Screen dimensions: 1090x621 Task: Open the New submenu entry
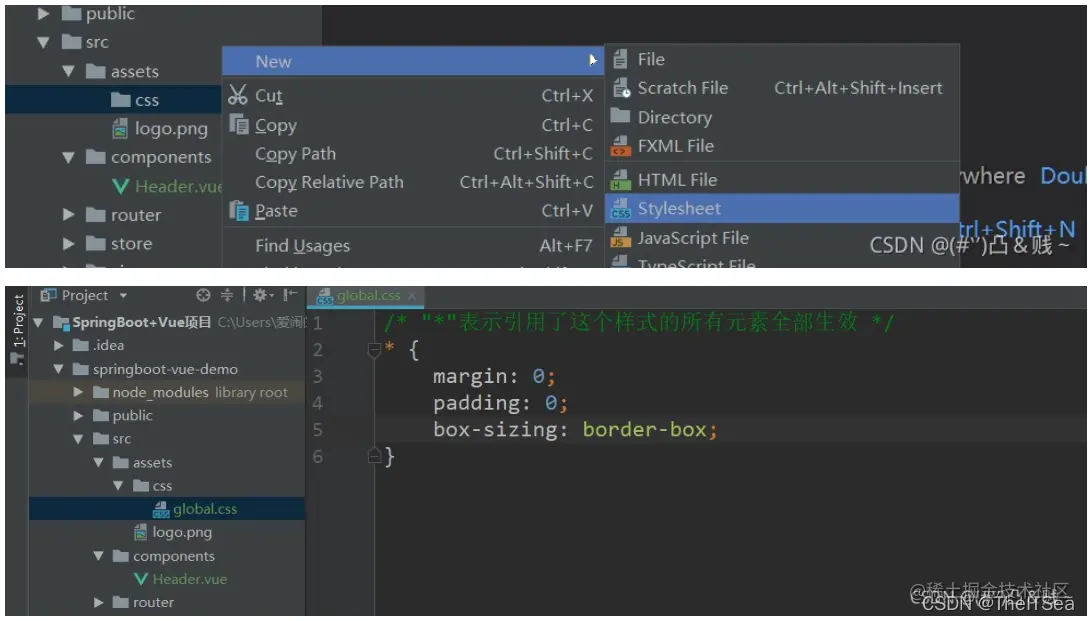pyautogui.click(x=413, y=61)
